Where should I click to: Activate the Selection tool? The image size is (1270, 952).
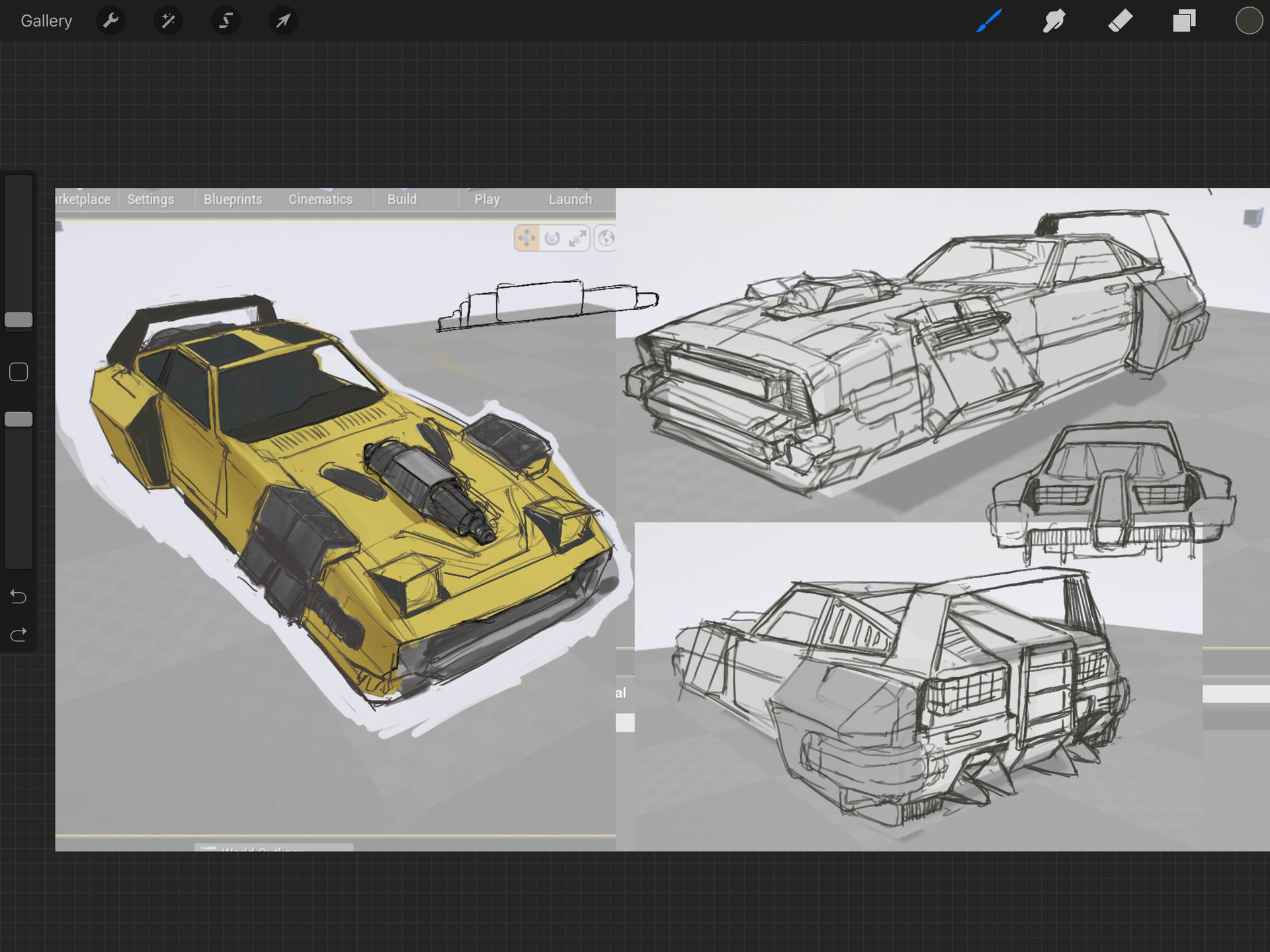click(x=225, y=21)
